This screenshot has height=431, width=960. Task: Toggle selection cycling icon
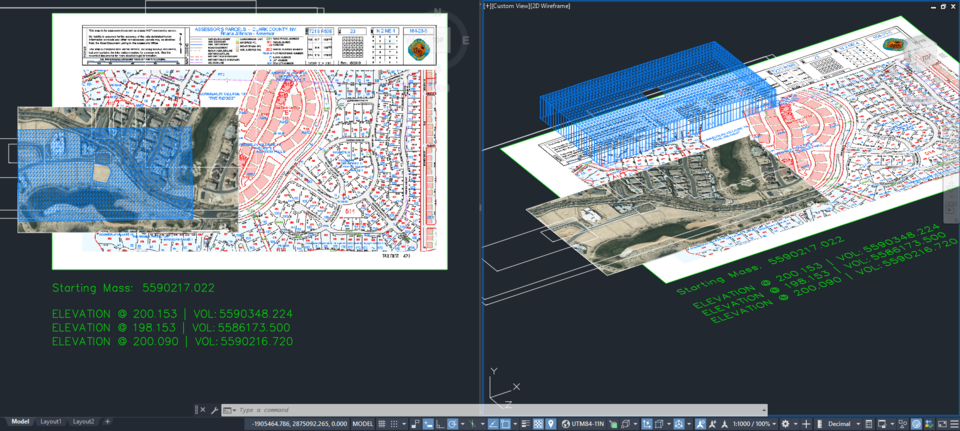614,424
